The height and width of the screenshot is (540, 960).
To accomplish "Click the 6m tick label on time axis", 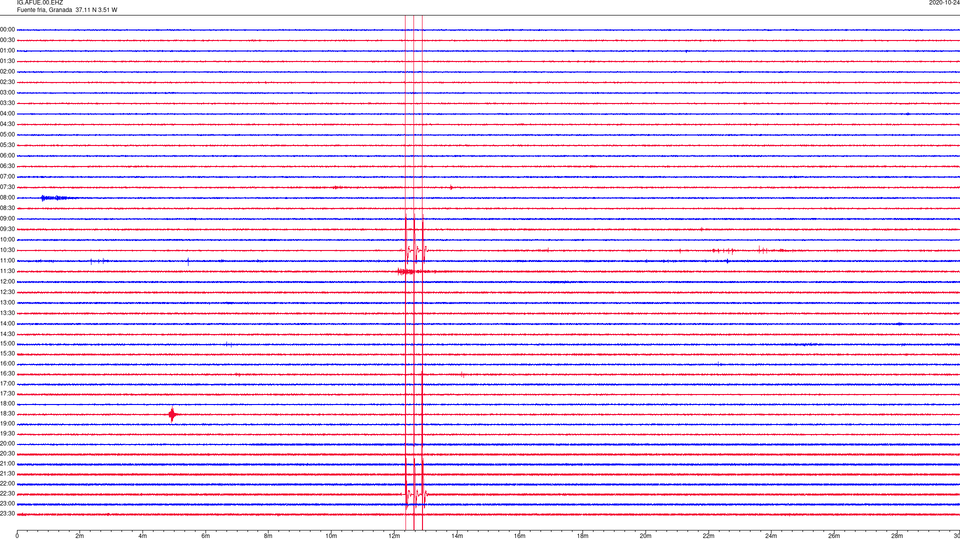I will click(x=205, y=536).
